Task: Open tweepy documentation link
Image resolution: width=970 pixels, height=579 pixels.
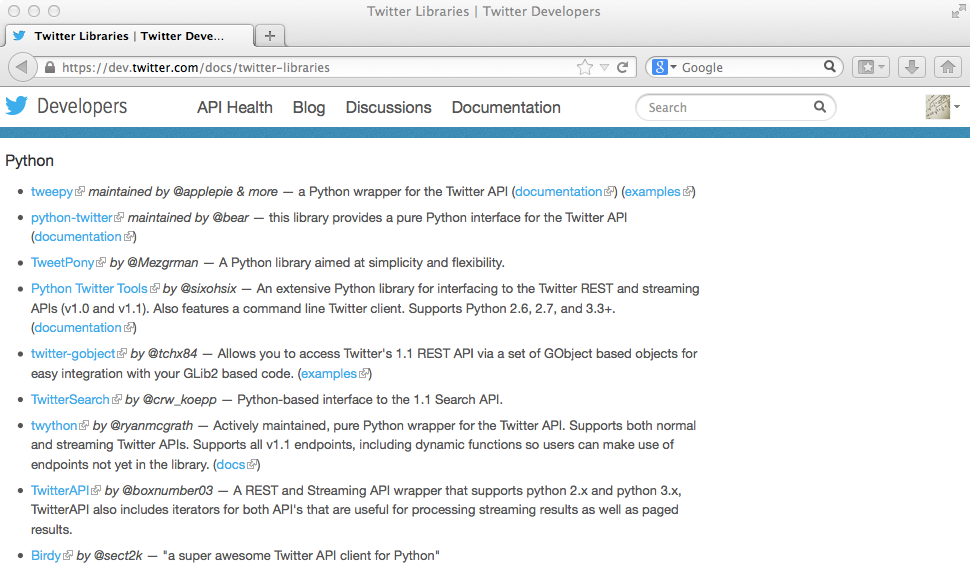Action: (558, 192)
